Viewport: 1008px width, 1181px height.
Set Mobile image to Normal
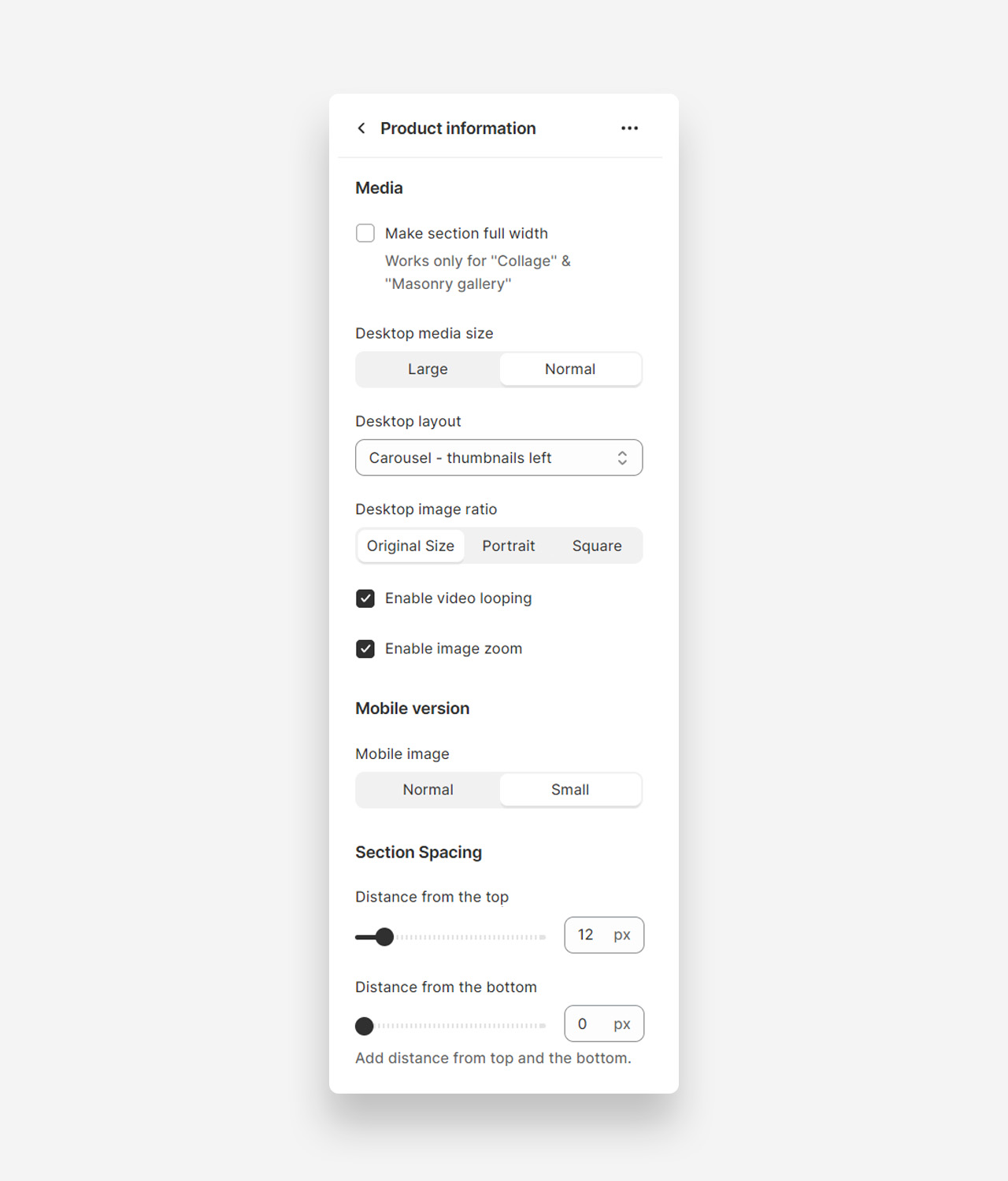(x=428, y=790)
